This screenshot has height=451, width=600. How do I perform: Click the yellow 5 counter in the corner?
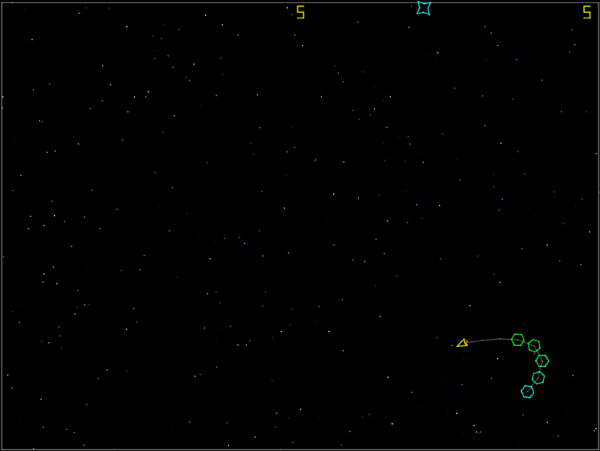pos(587,12)
